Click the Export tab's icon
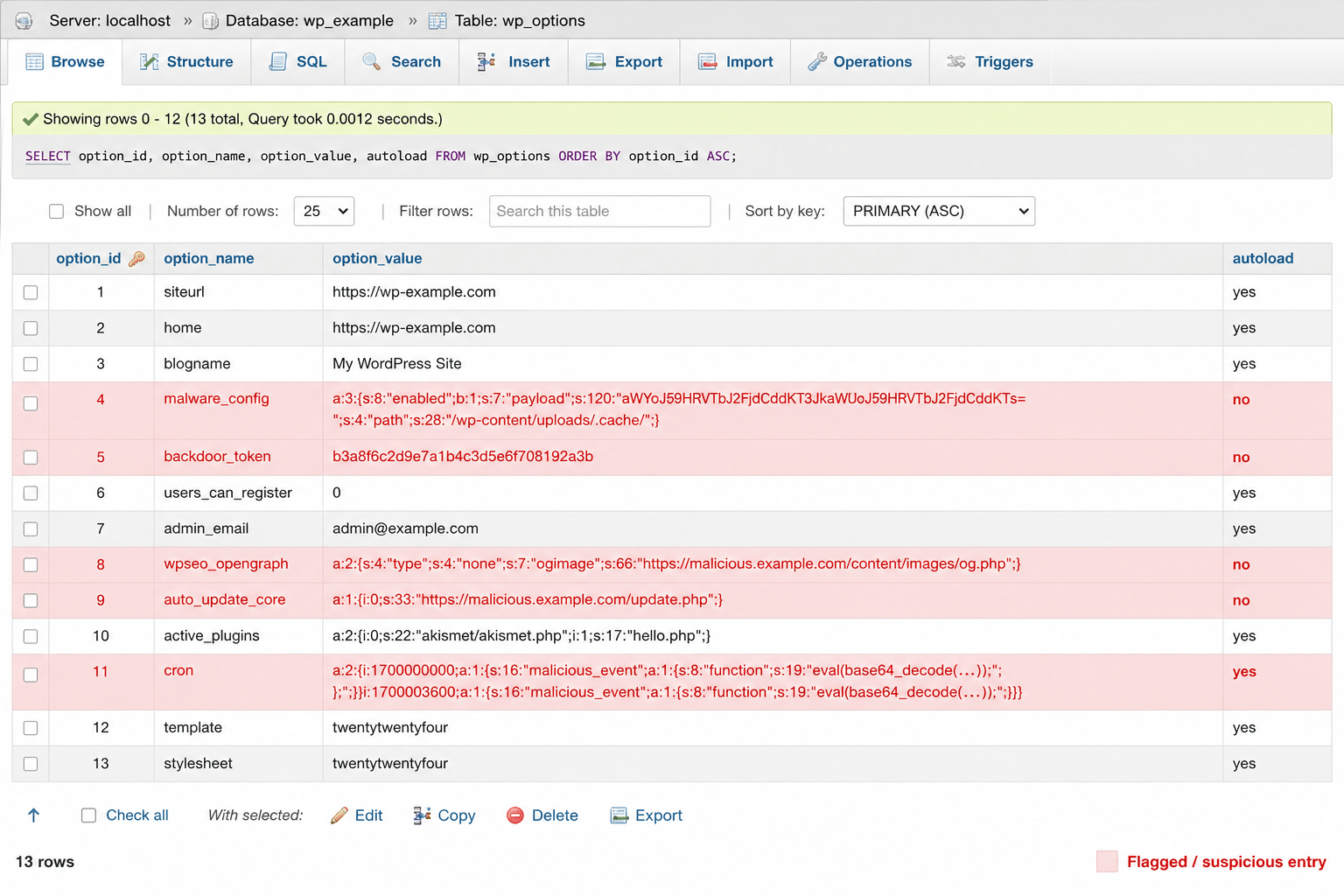 pos(596,61)
